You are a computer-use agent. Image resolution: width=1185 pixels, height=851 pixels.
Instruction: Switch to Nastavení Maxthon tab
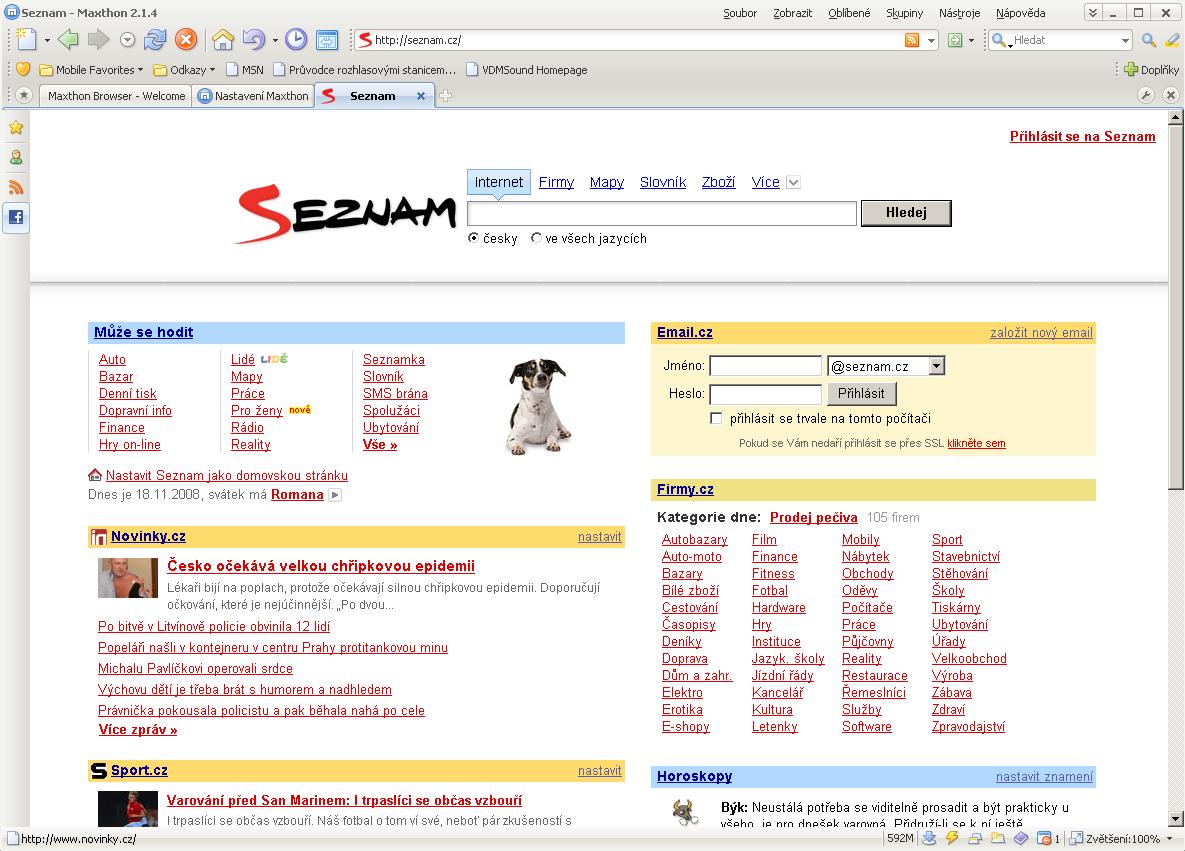pyautogui.click(x=254, y=96)
